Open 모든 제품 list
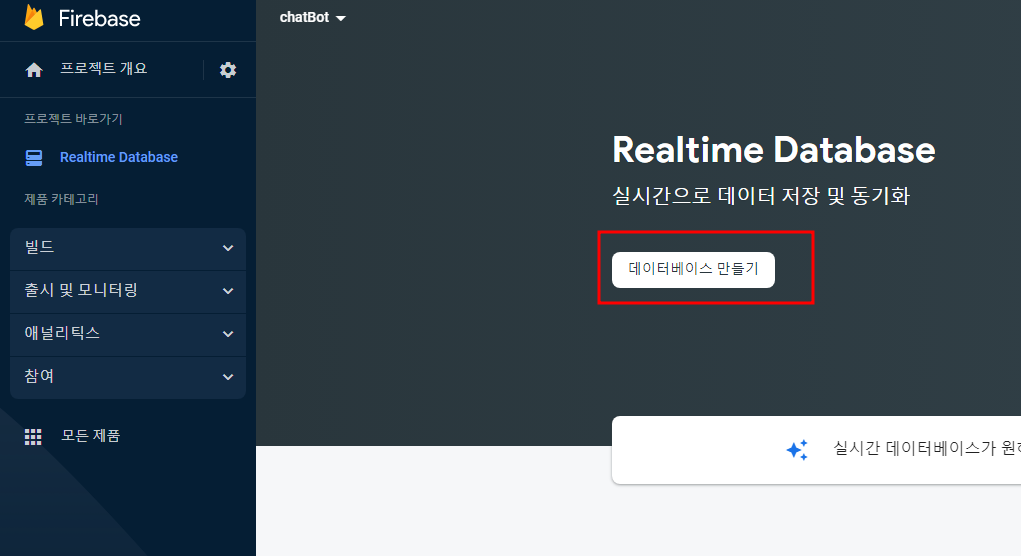This screenshot has width=1021, height=556. click(x=91, y=436)
